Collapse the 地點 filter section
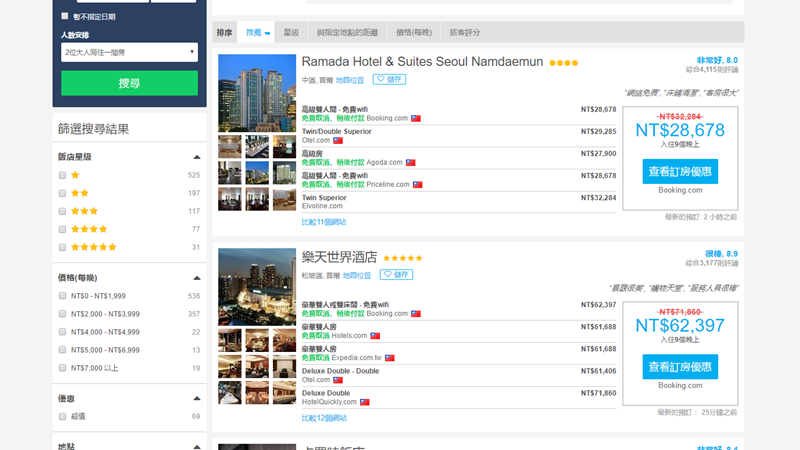 coord(197,446)
